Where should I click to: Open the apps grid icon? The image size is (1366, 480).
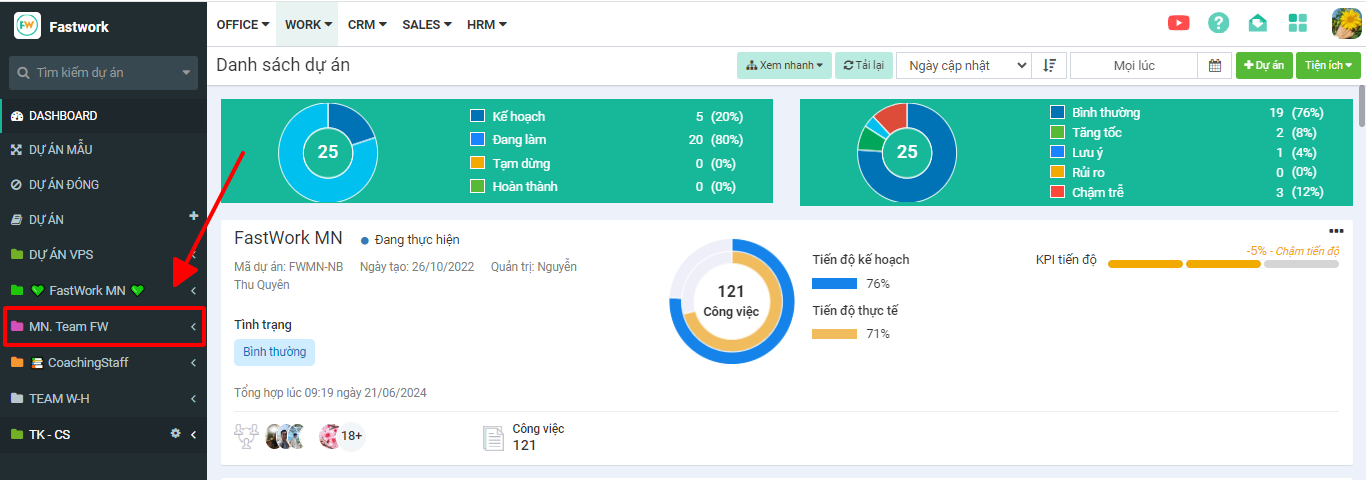(x=1297, y=23)
